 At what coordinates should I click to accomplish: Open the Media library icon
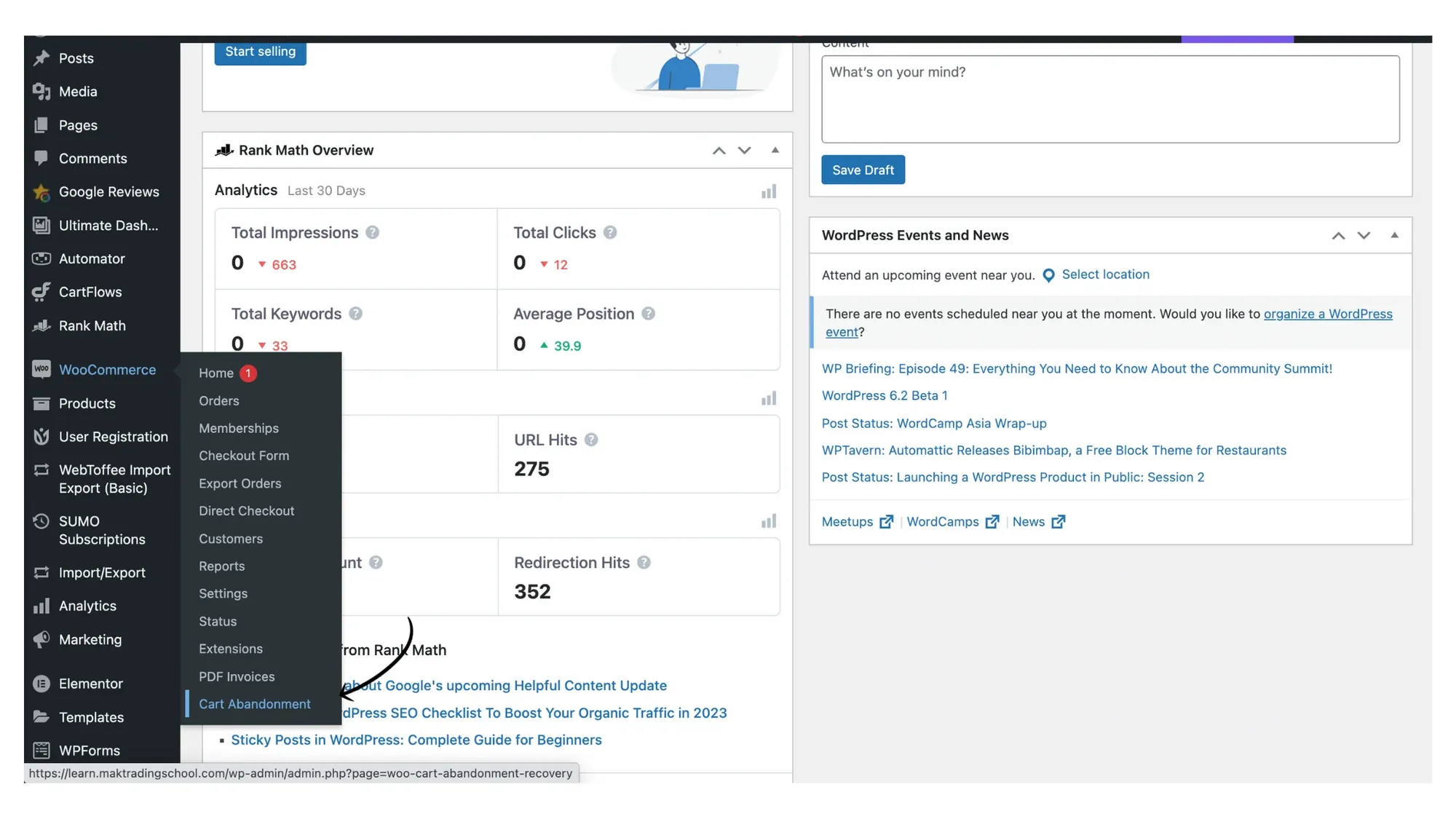pyautogui.click(x=42, y=91)
